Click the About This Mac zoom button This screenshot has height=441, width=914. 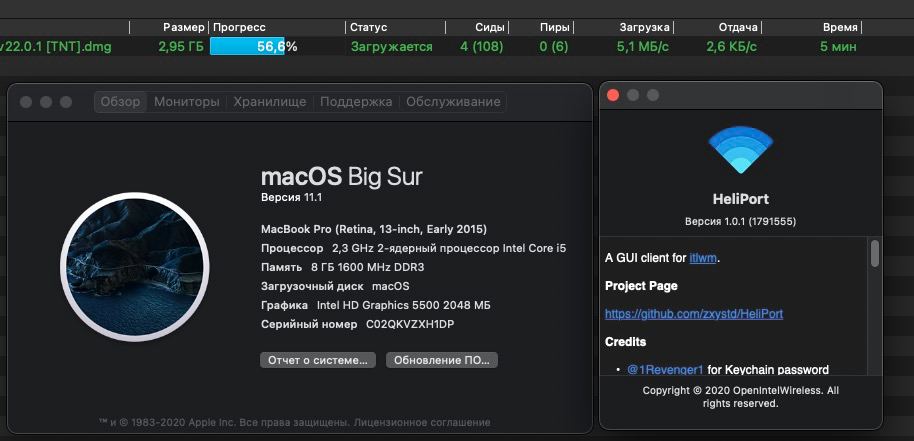[66, 102]
